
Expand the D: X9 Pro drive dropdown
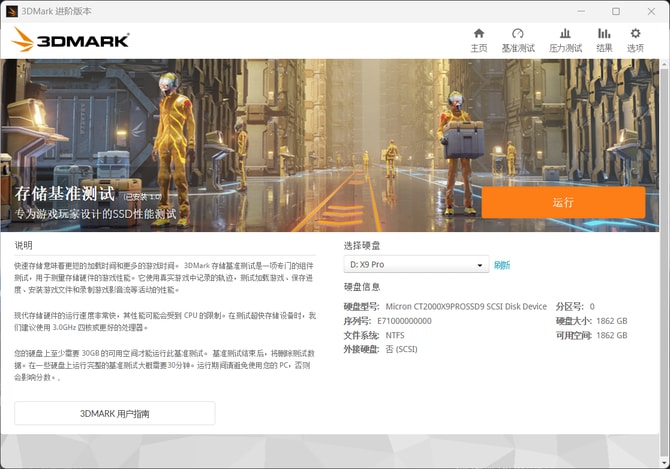pyautogui.click(x=416, y=265)
